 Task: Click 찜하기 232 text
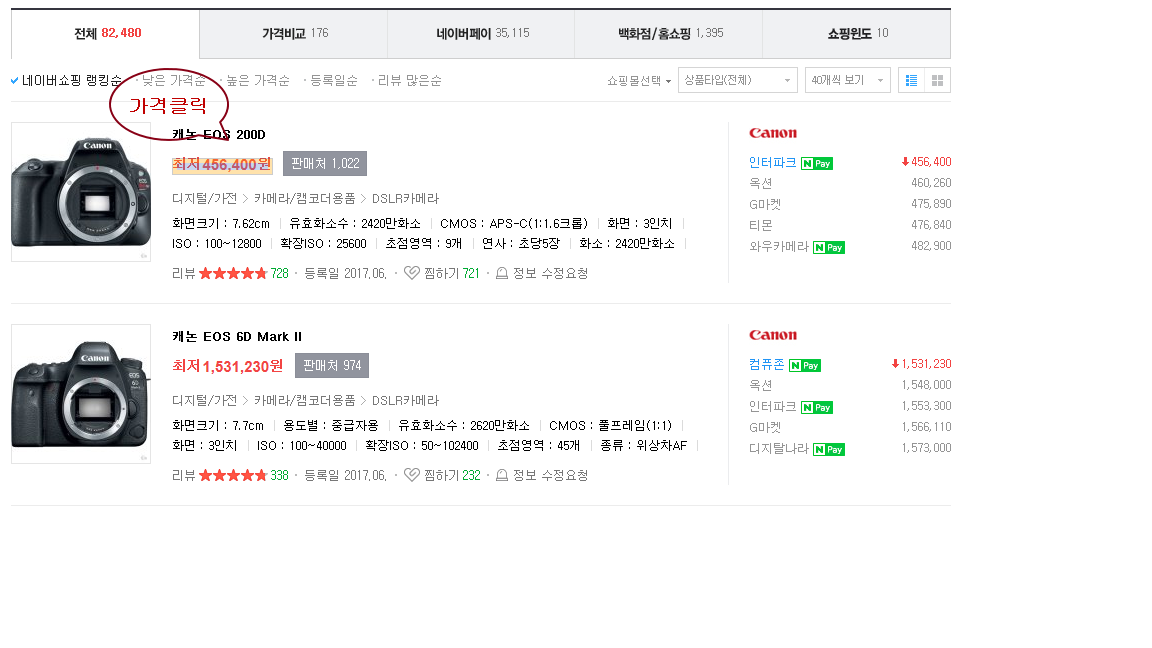(452, 475)
